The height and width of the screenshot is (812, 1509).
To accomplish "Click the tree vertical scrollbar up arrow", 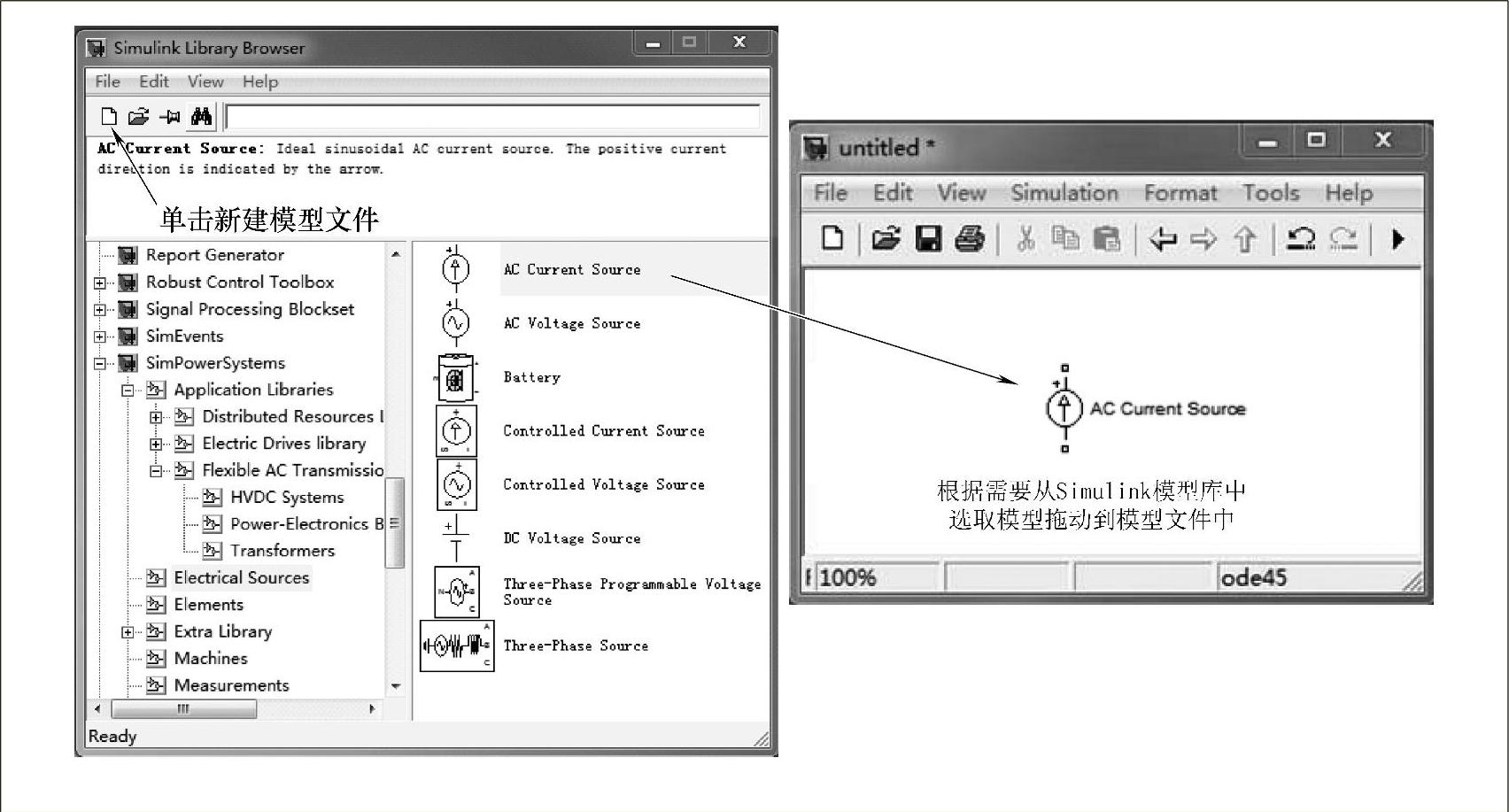I will [x=396, y=255].
